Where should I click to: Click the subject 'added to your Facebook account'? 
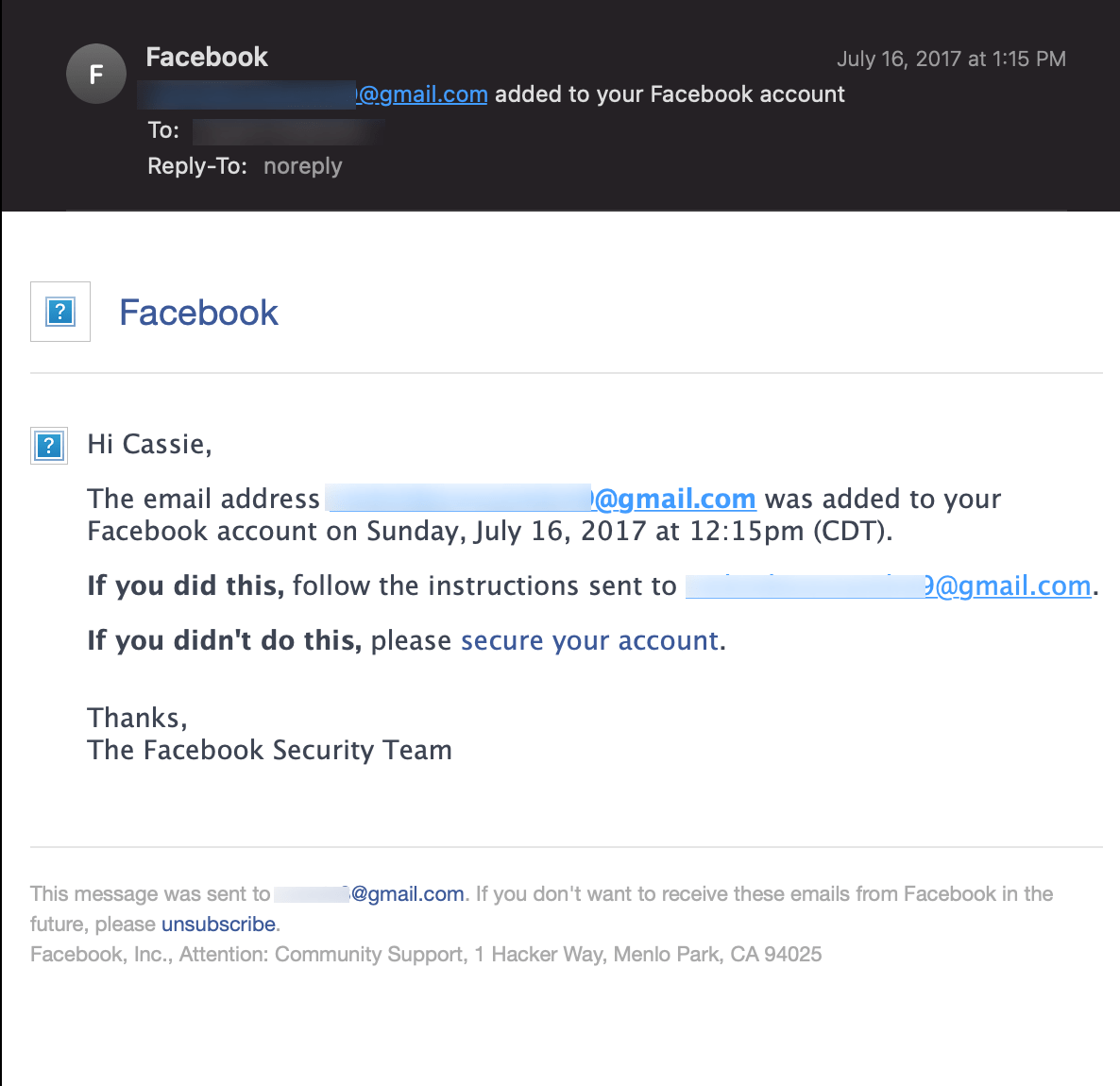click(x=668, y=93)
